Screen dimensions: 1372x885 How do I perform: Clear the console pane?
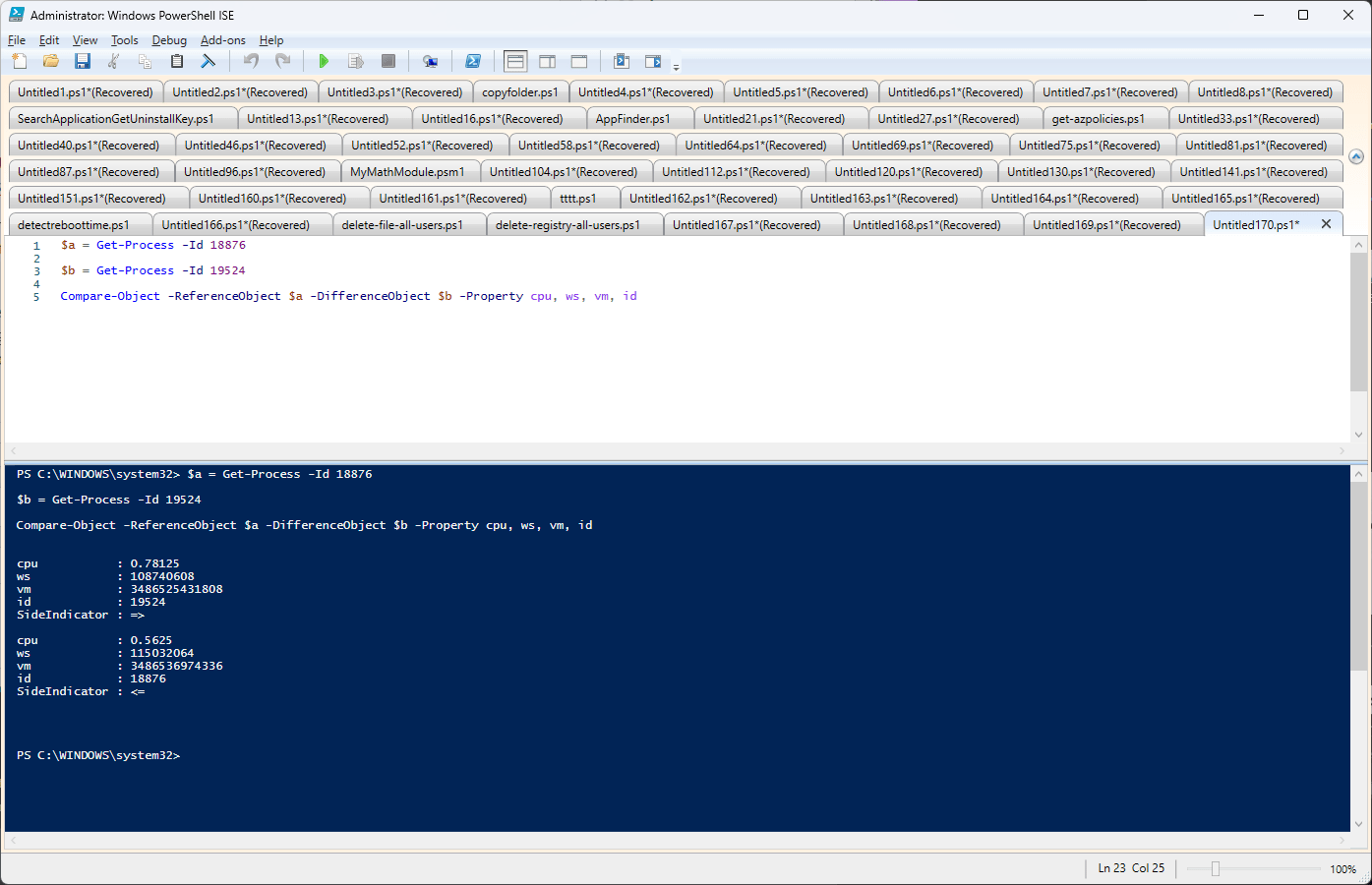(x=209, y=61)
